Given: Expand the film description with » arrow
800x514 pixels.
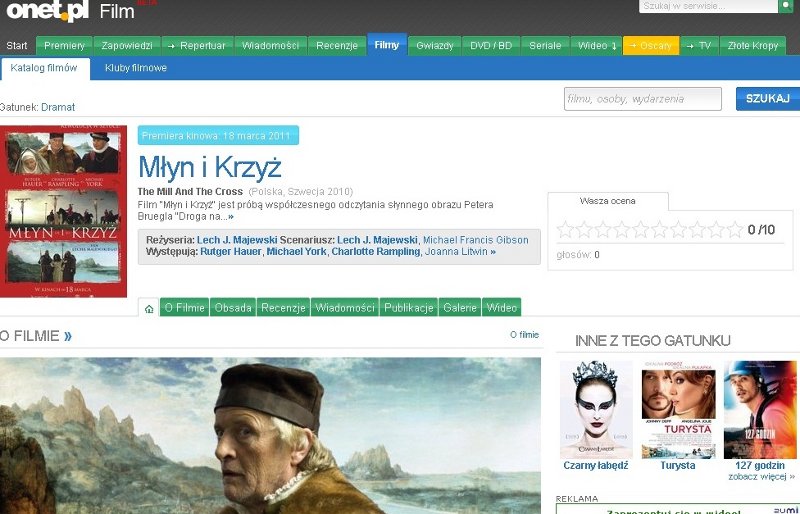Looking at the screenshot, I should tap(230, 216).
